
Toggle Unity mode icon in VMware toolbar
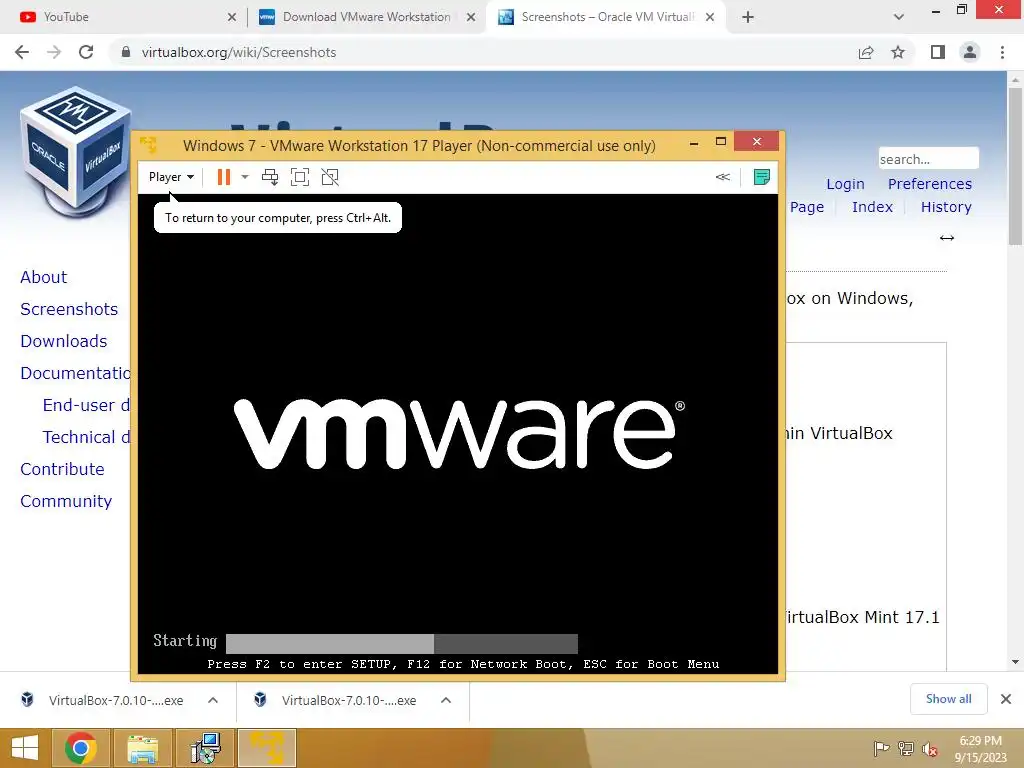(330, 177)
